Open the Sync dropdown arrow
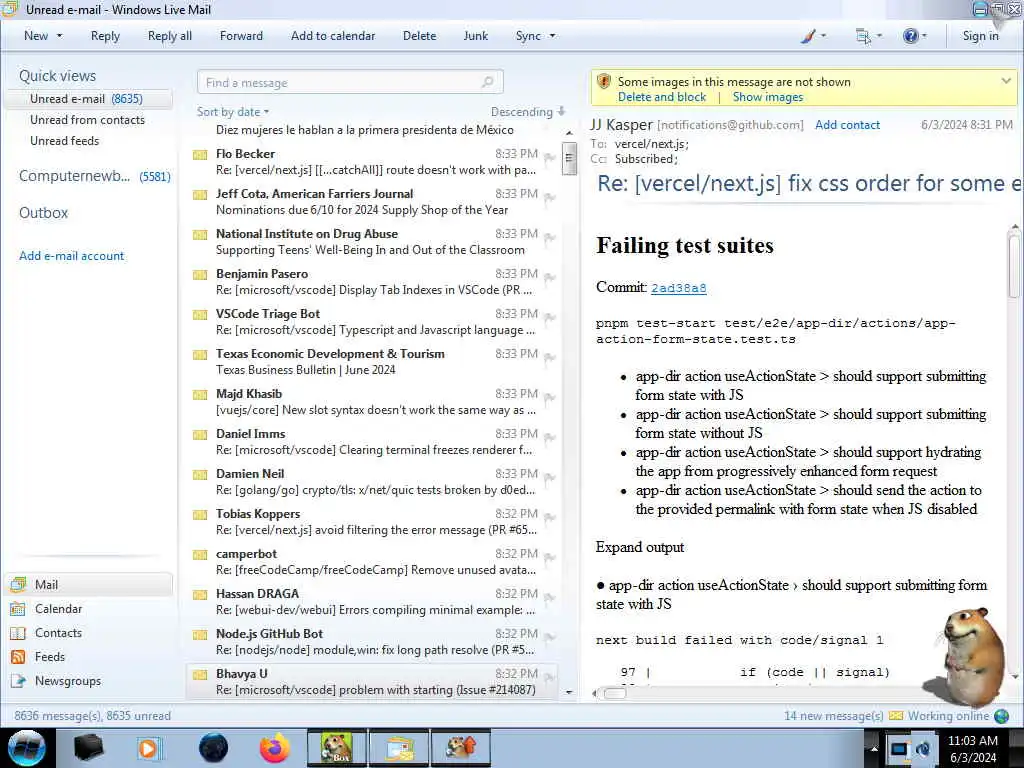This screenshot has width=1024, height=768. pos(552,36)
